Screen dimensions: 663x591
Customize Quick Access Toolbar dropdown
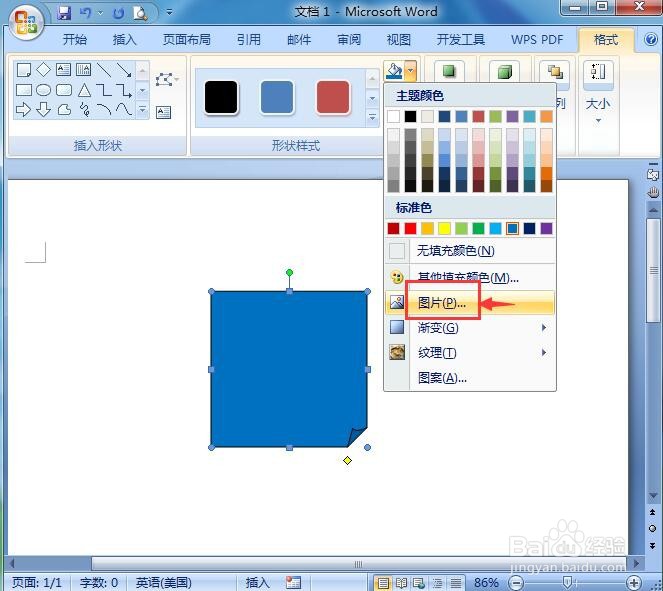[169, 13]
